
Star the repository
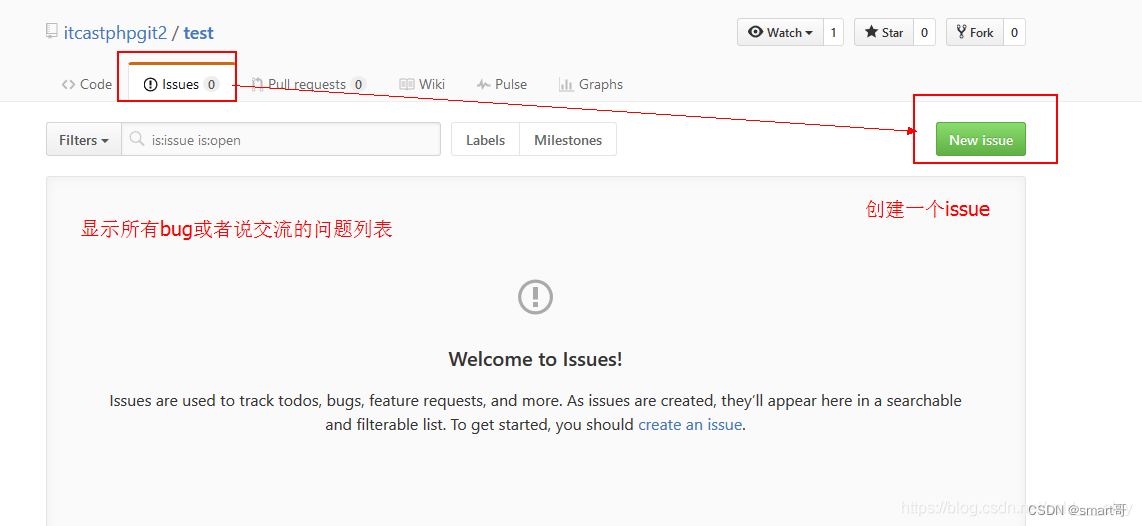[x=883, y=32]
